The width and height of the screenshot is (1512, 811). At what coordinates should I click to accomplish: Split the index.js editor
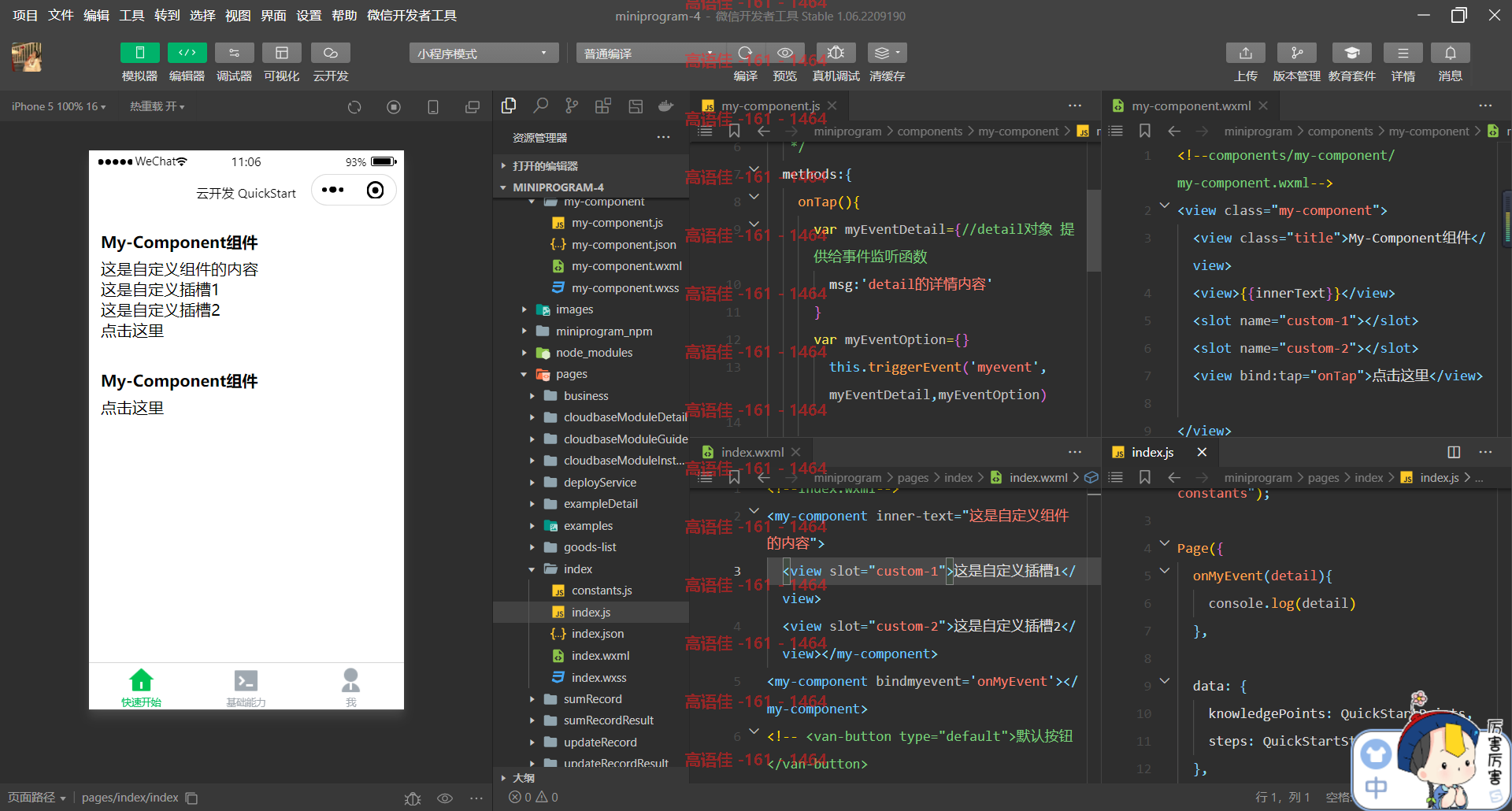[x=1454, y=452]
